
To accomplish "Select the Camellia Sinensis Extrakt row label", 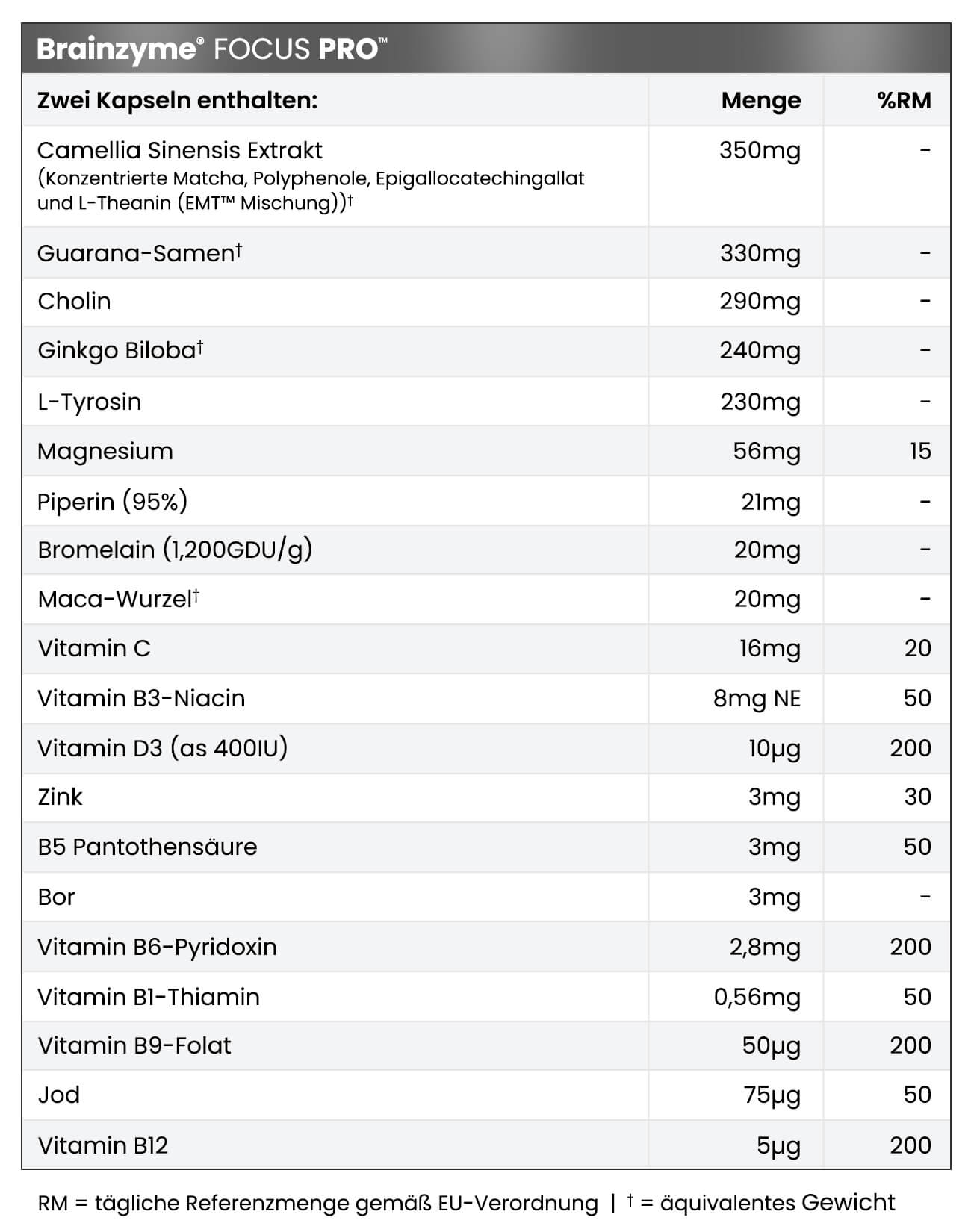I will (x=179, y=151).
